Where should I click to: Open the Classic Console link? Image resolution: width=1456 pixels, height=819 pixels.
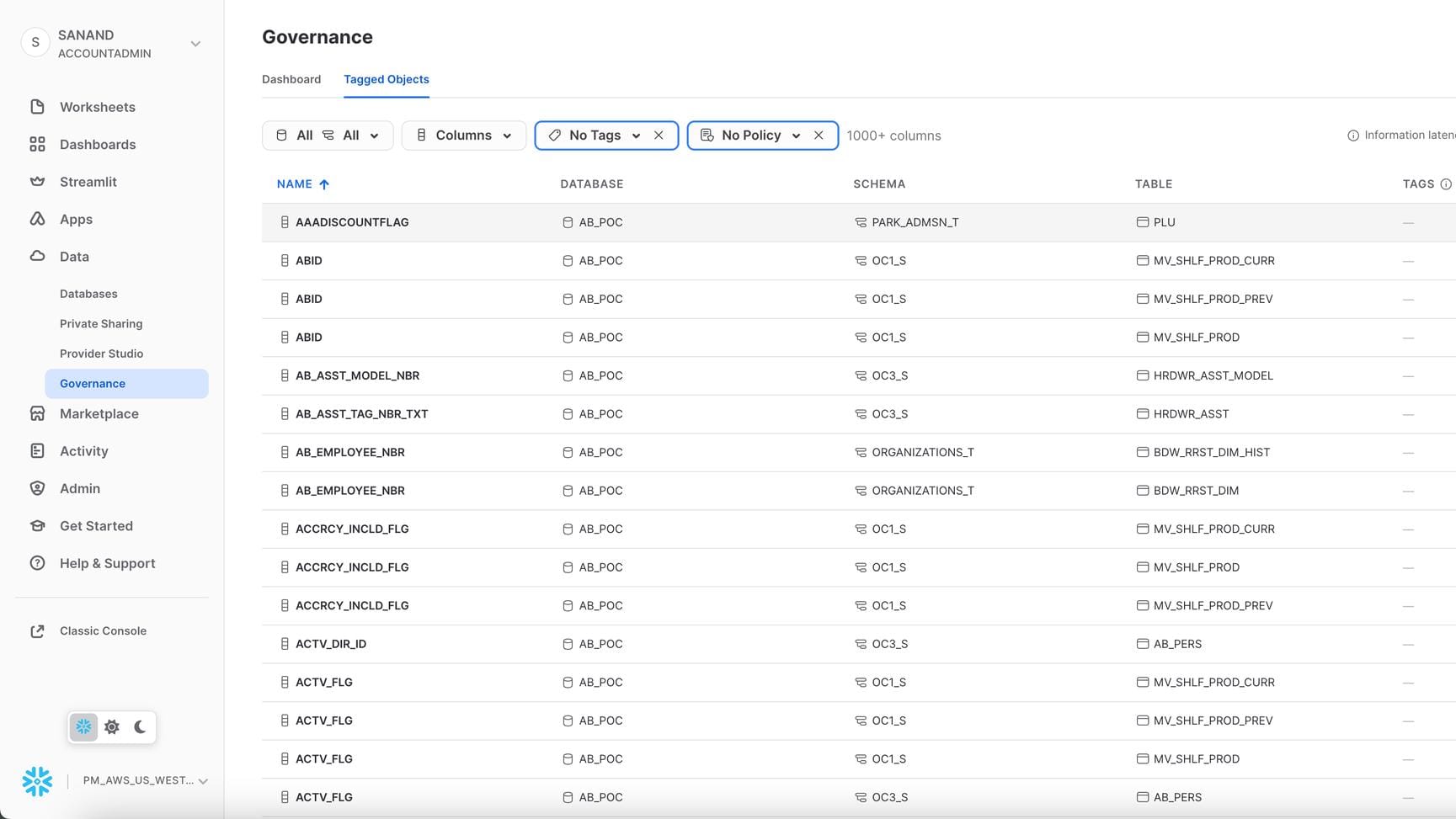click(103, 631)
